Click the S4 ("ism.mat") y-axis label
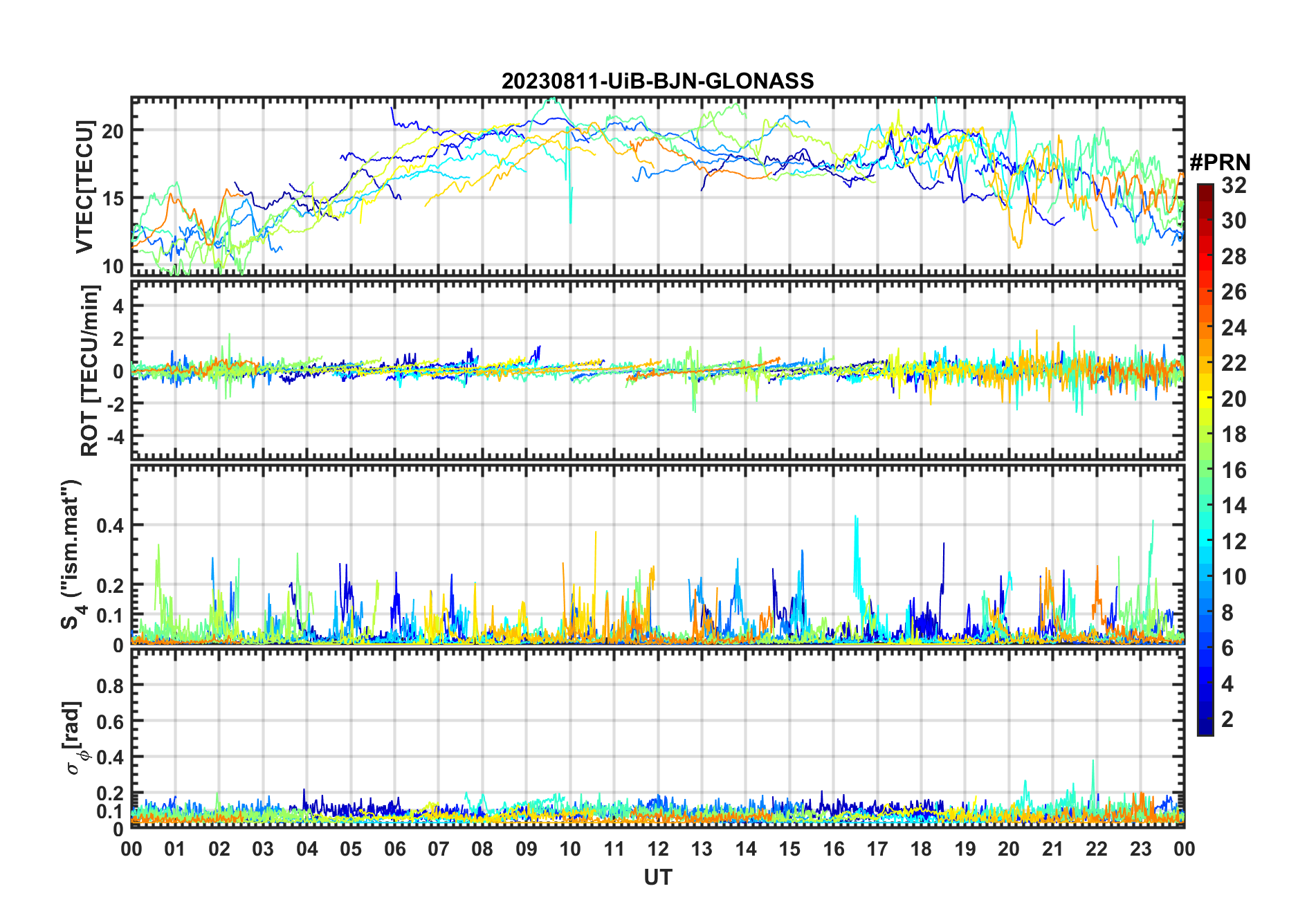The image size is (1316, 920). coord(72,555)
